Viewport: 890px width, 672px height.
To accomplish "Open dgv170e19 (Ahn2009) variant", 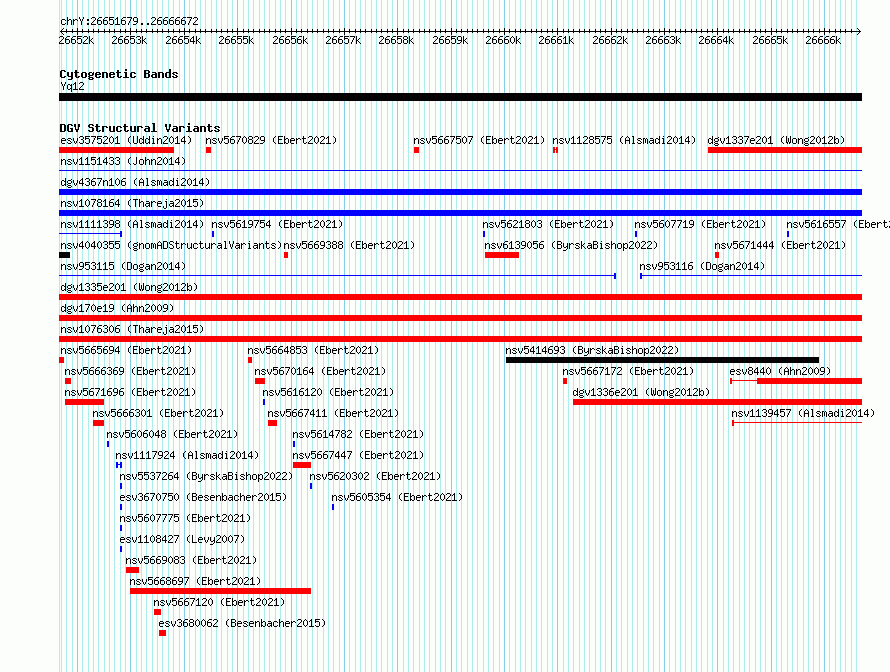I will (117, 308).
